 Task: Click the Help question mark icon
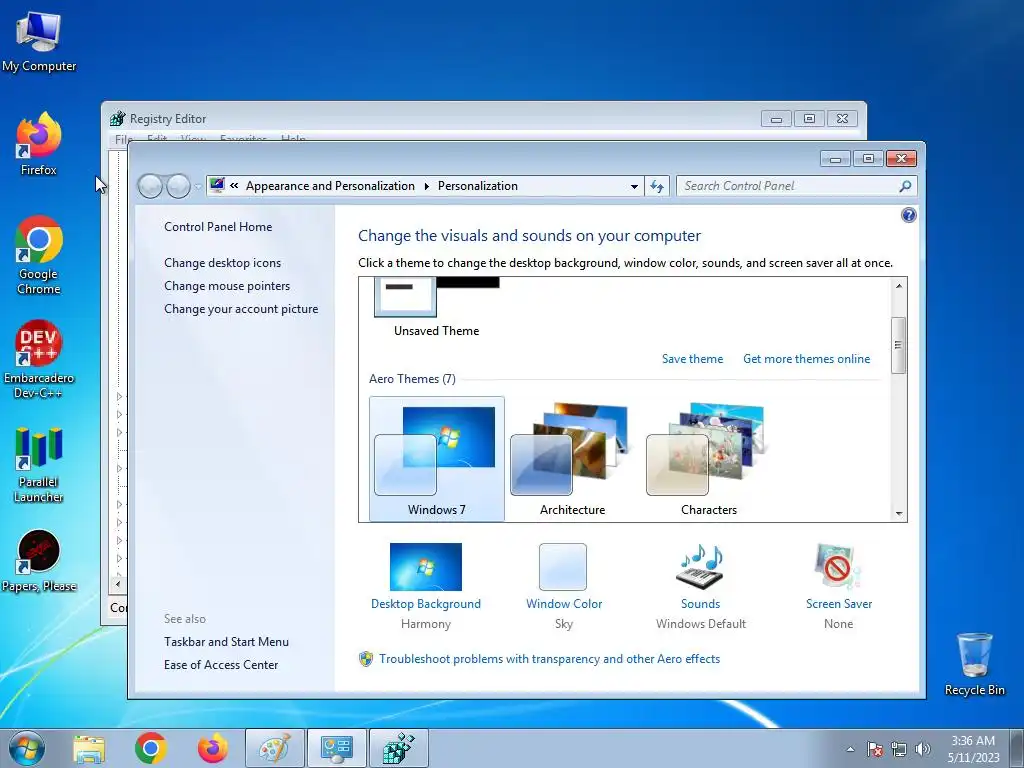coord(908,216)
